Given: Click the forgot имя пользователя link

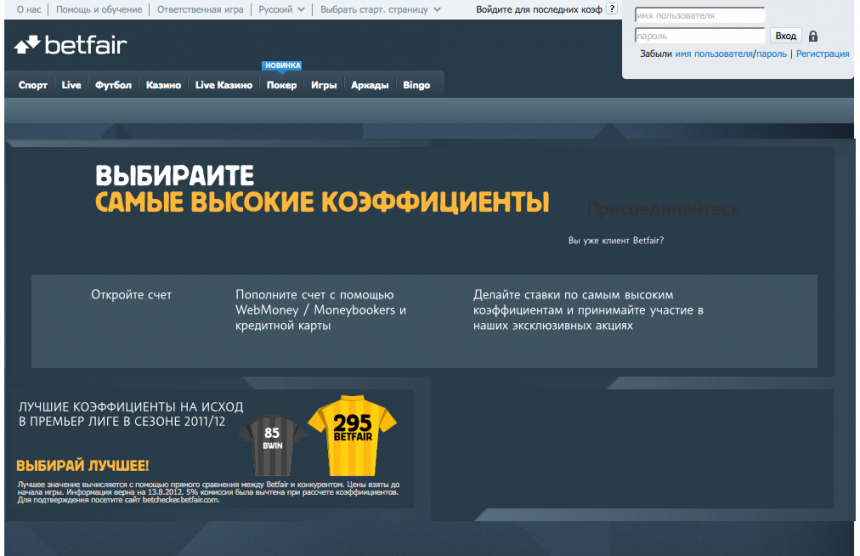Looking at the screenshot, I should click(x=713, y=54).
